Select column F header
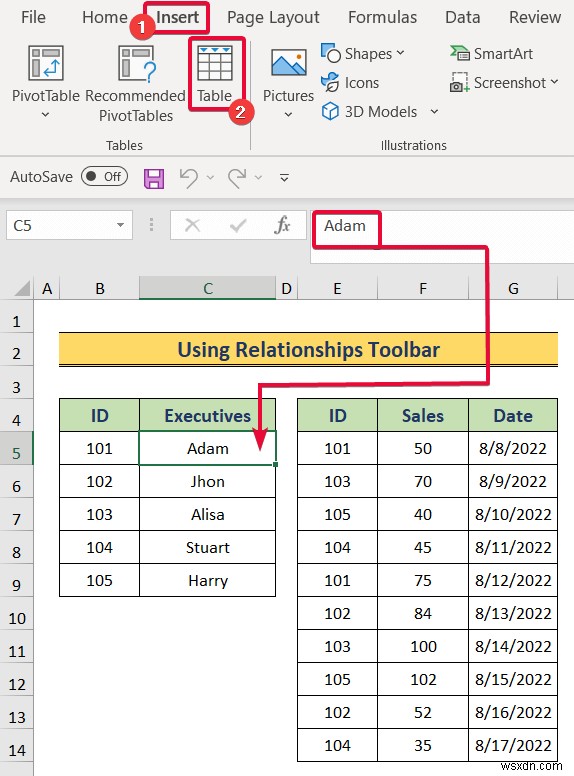 coord(423,289)
